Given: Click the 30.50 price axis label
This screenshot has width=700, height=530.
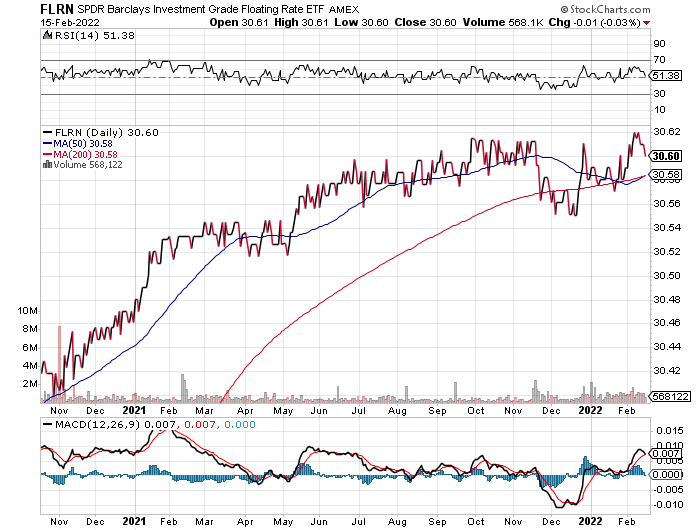Looking at the screenshot, I should point(667,275).
